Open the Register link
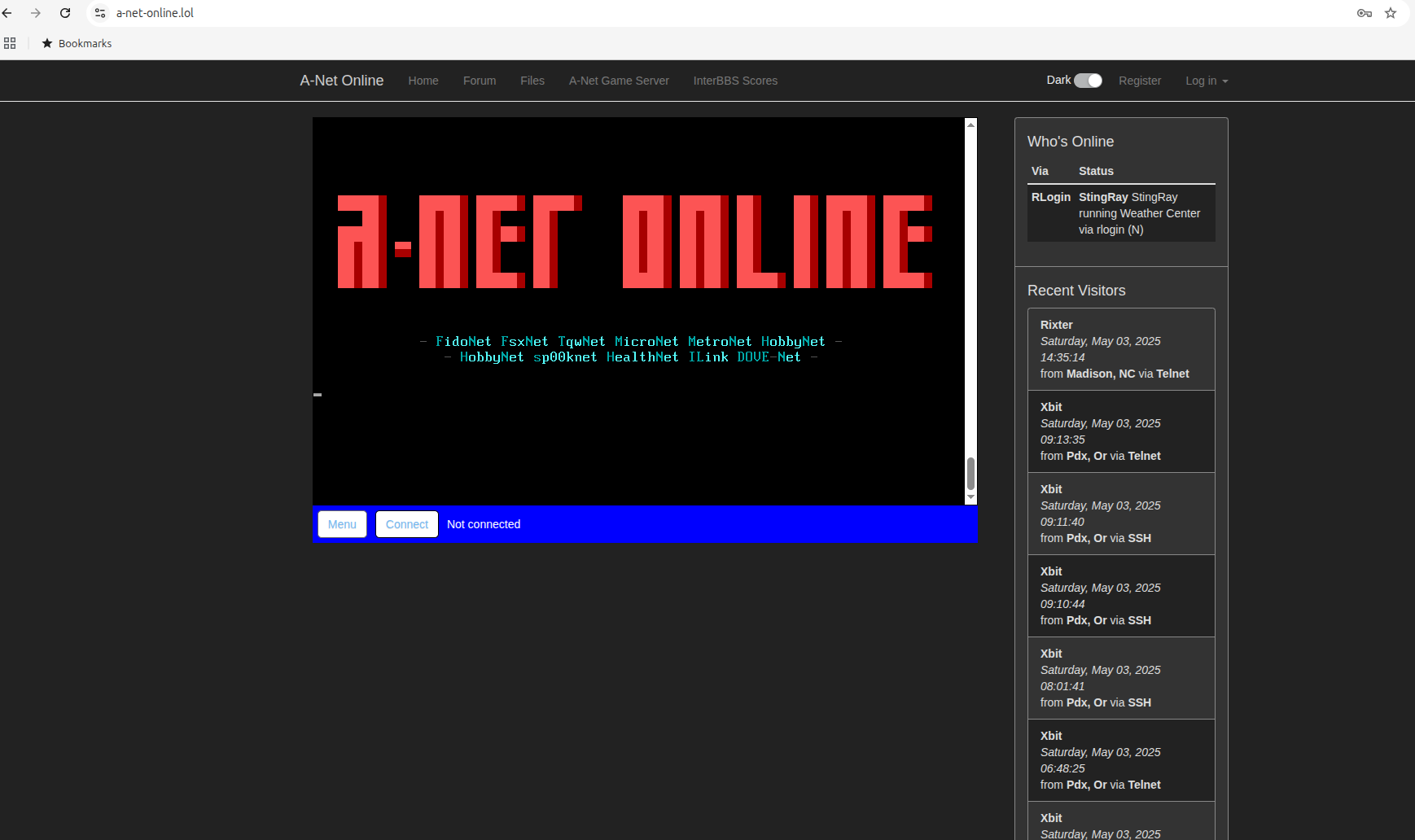 click(1140, 81)
